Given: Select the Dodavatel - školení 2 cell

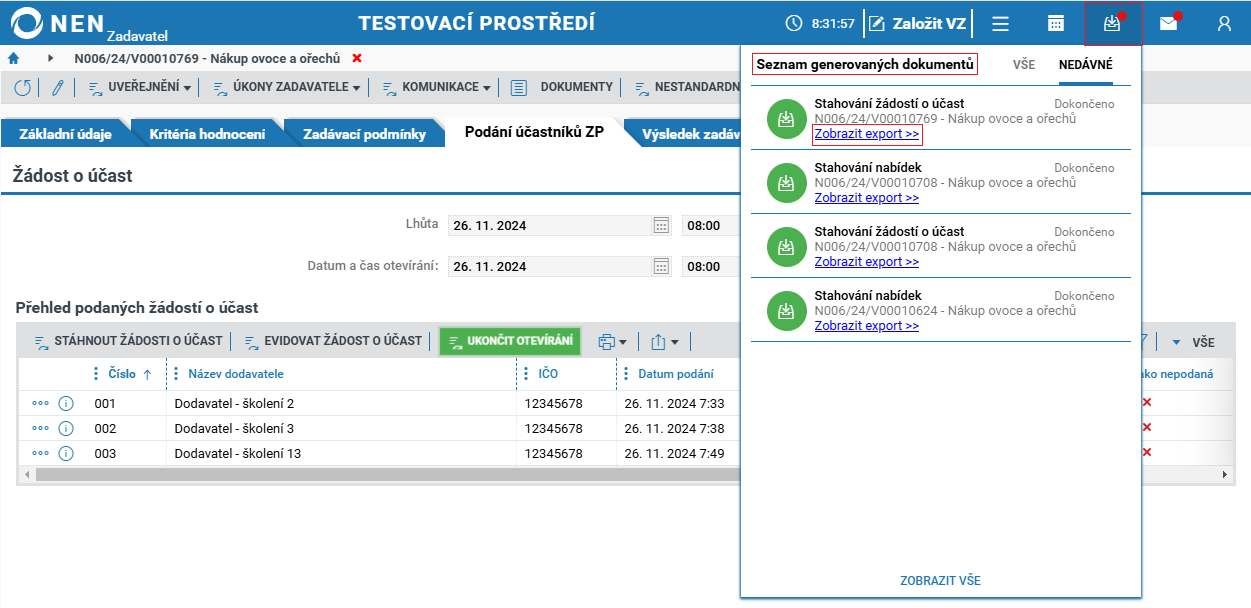Looking at the screenshot, I should click(341, 404).
